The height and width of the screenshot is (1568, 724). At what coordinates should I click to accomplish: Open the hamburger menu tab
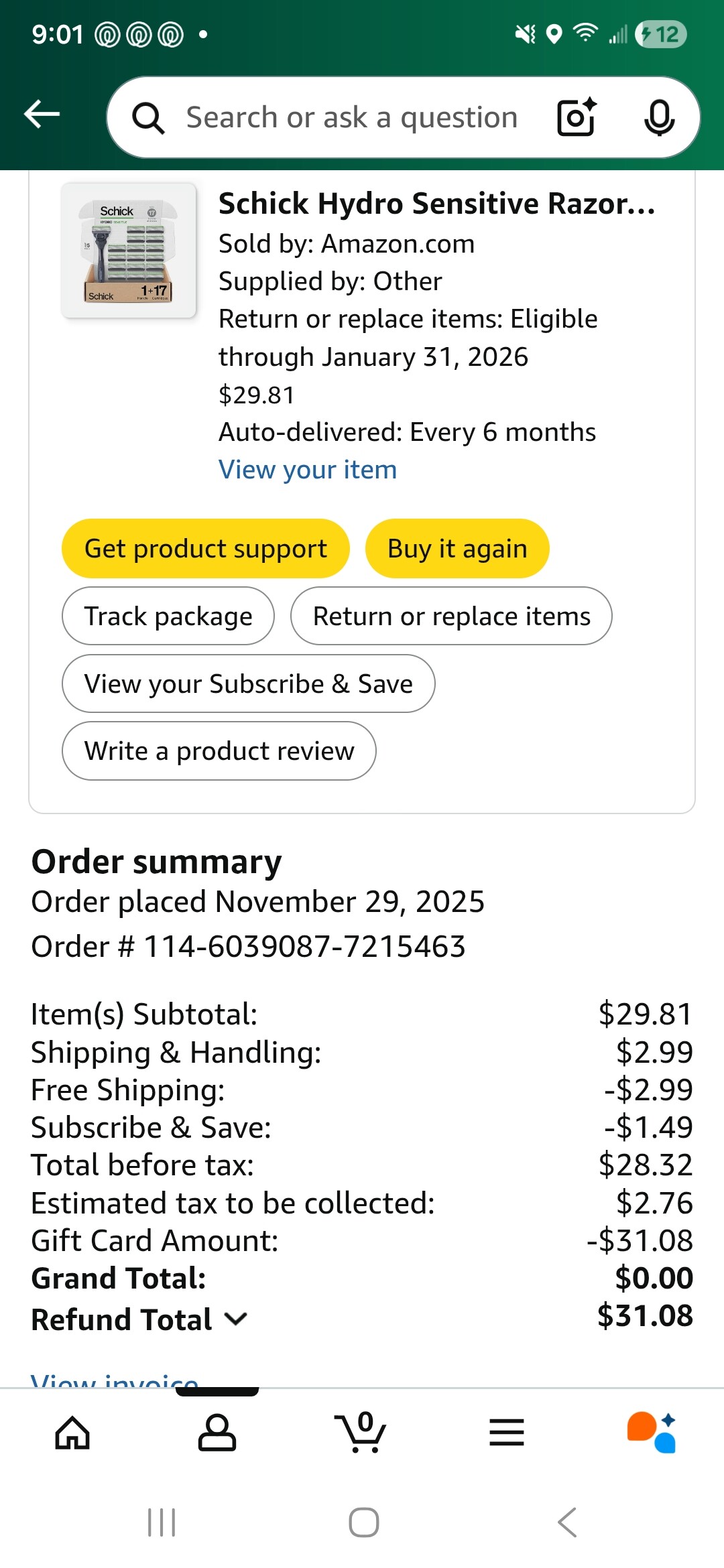(507, 1433)
